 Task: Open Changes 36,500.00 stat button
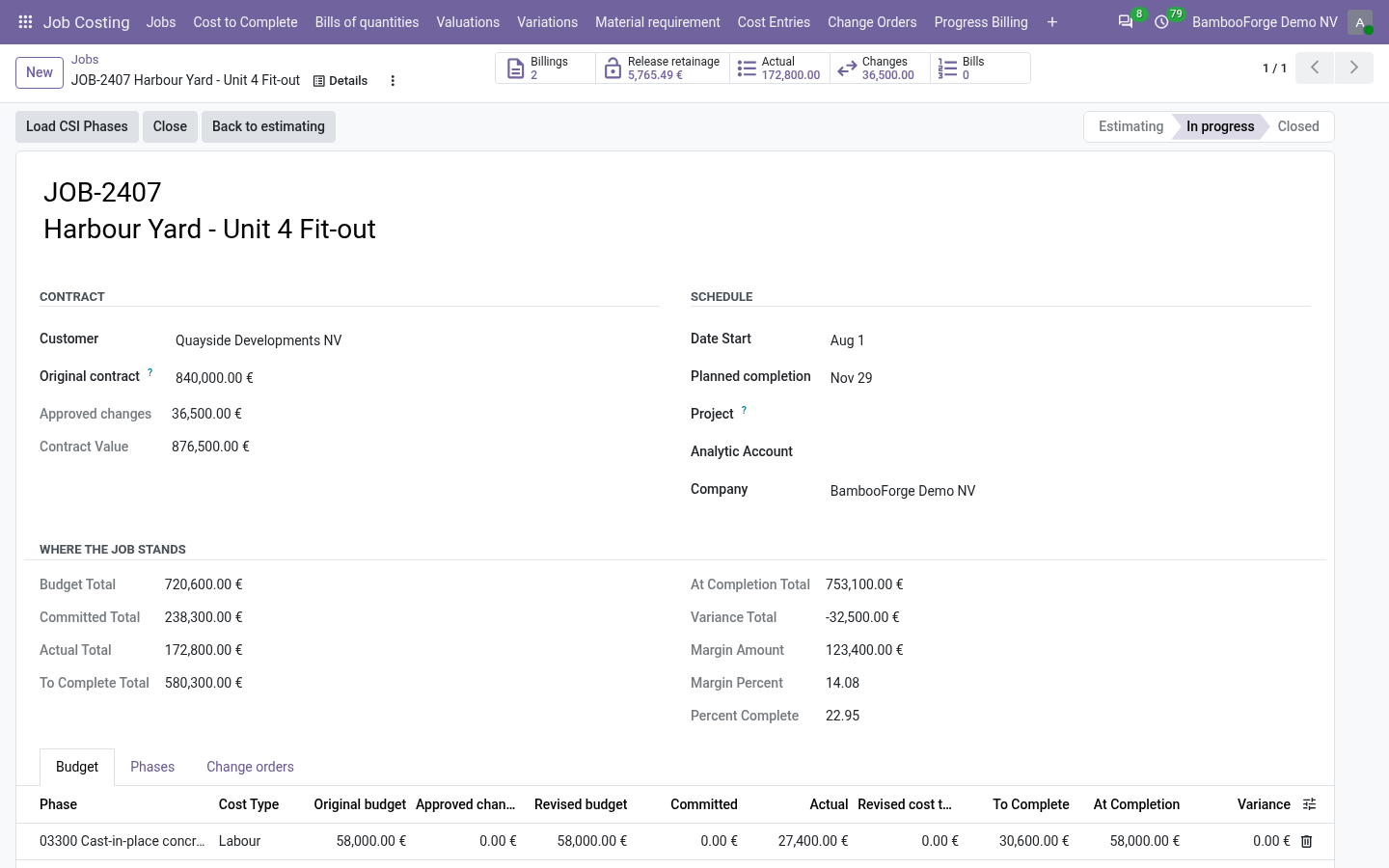881,68
